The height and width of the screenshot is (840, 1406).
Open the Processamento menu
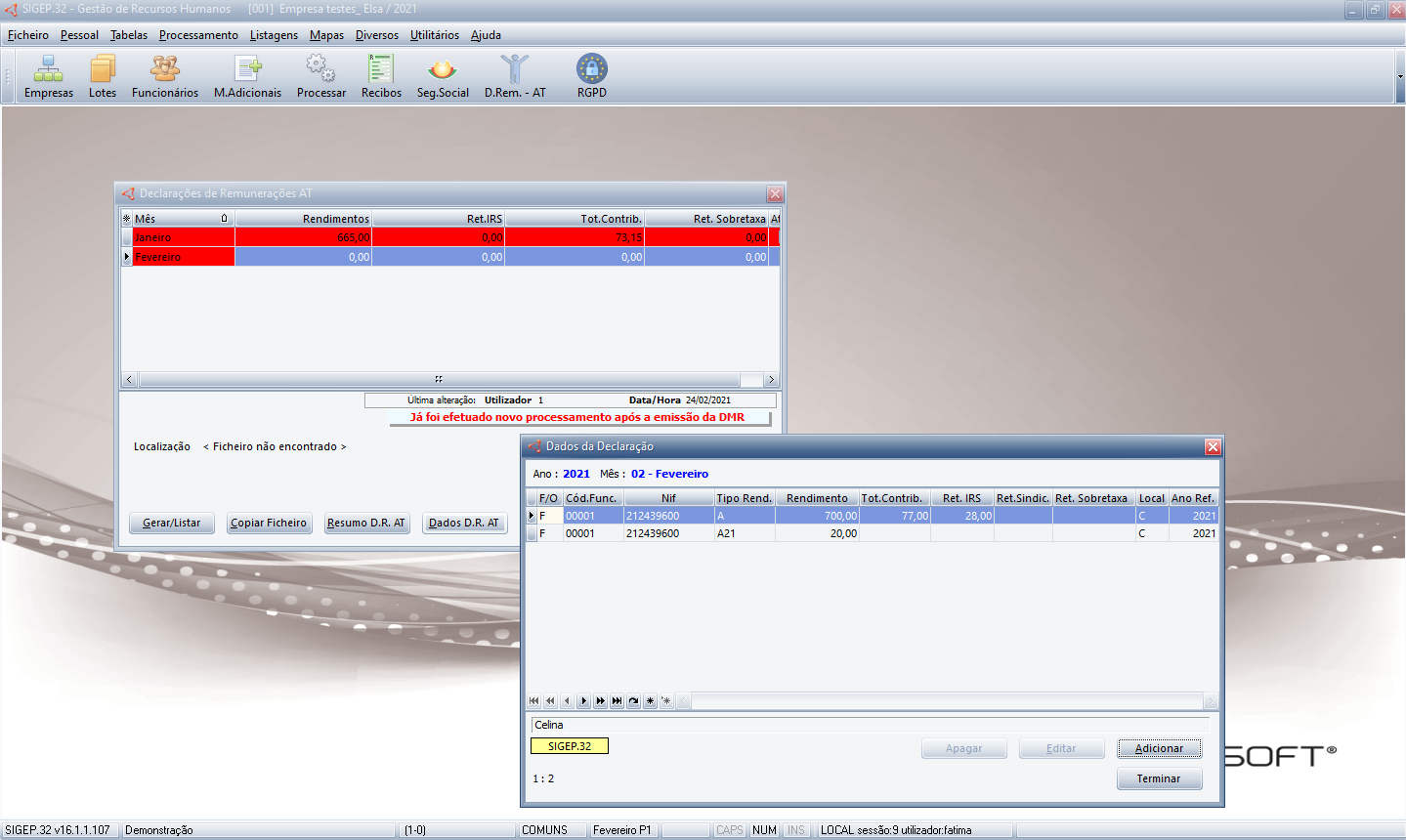(198, 35)
